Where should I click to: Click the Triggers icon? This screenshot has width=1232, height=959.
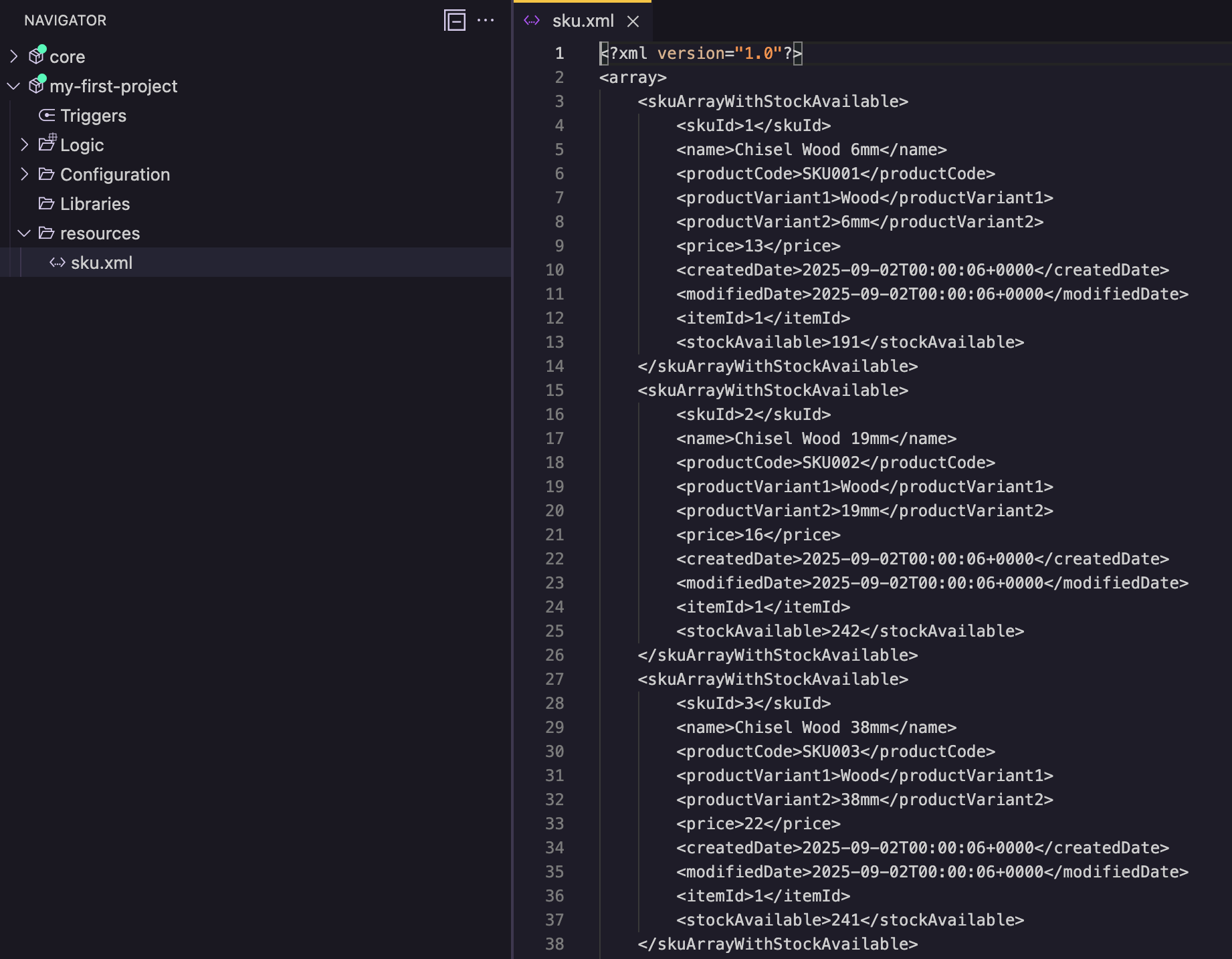pyautogui.click(x=47, y=115)
